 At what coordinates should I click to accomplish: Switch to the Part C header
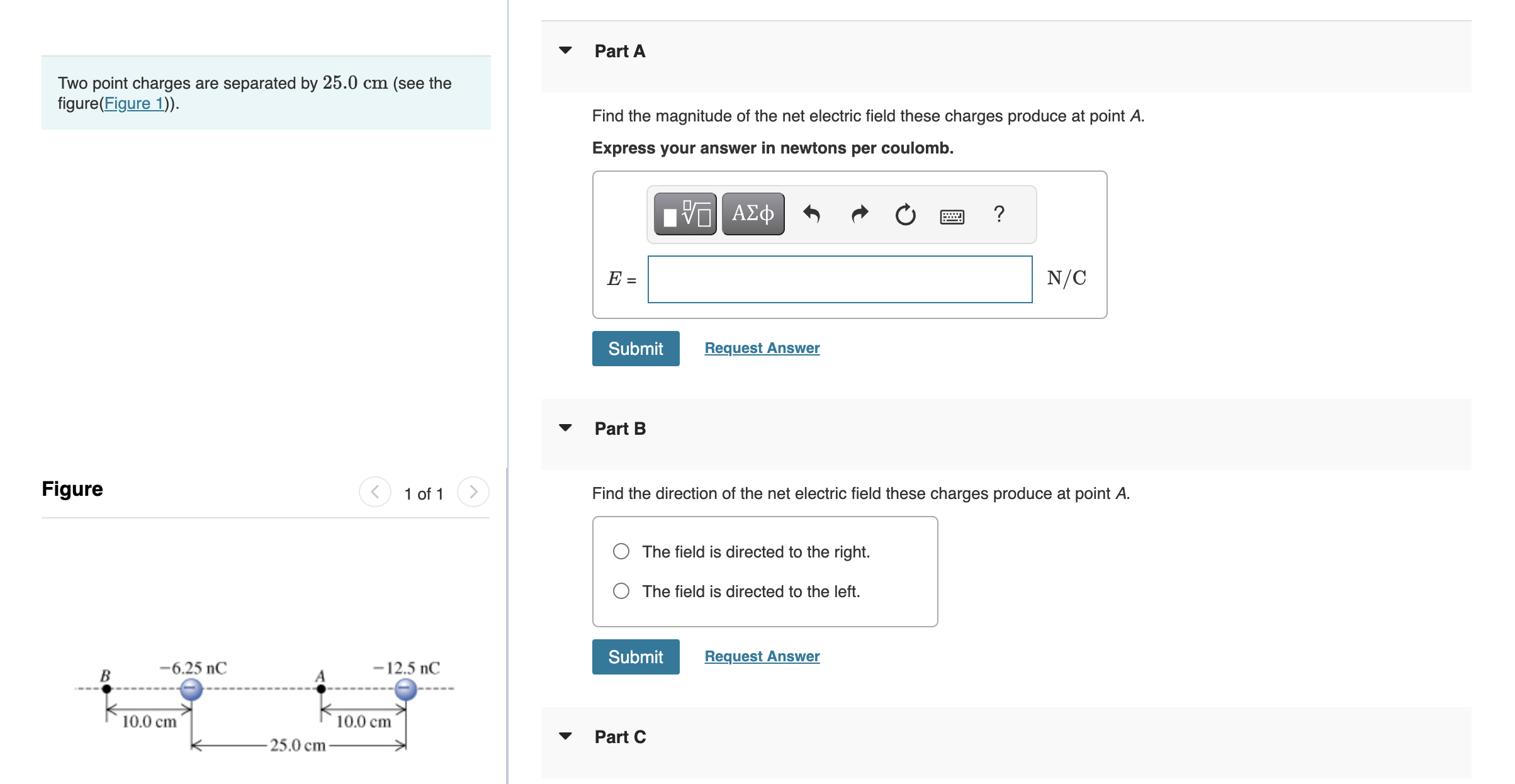coord(620,736)
